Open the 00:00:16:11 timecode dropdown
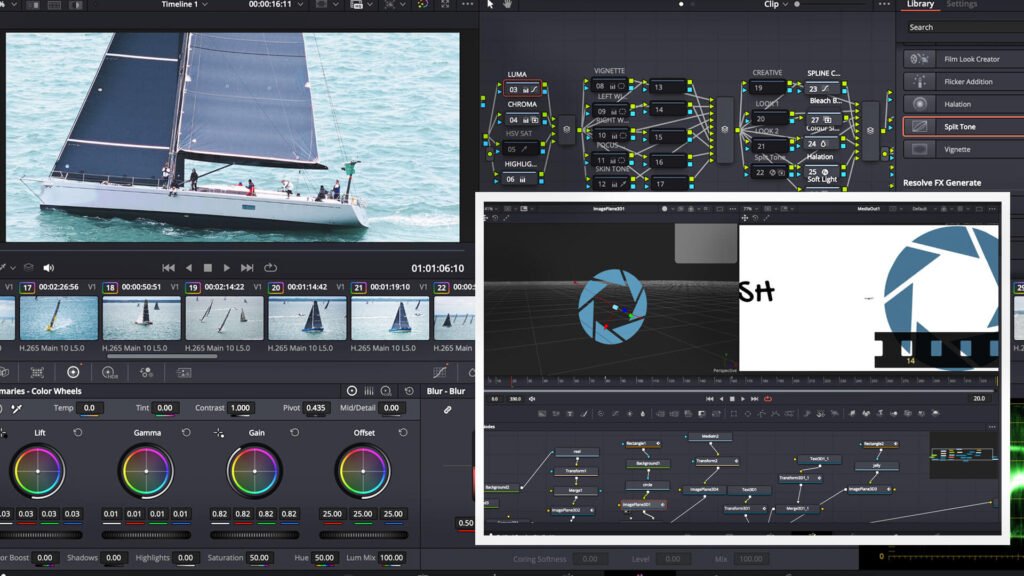The image size is (1024, 576). coord(276,5)
